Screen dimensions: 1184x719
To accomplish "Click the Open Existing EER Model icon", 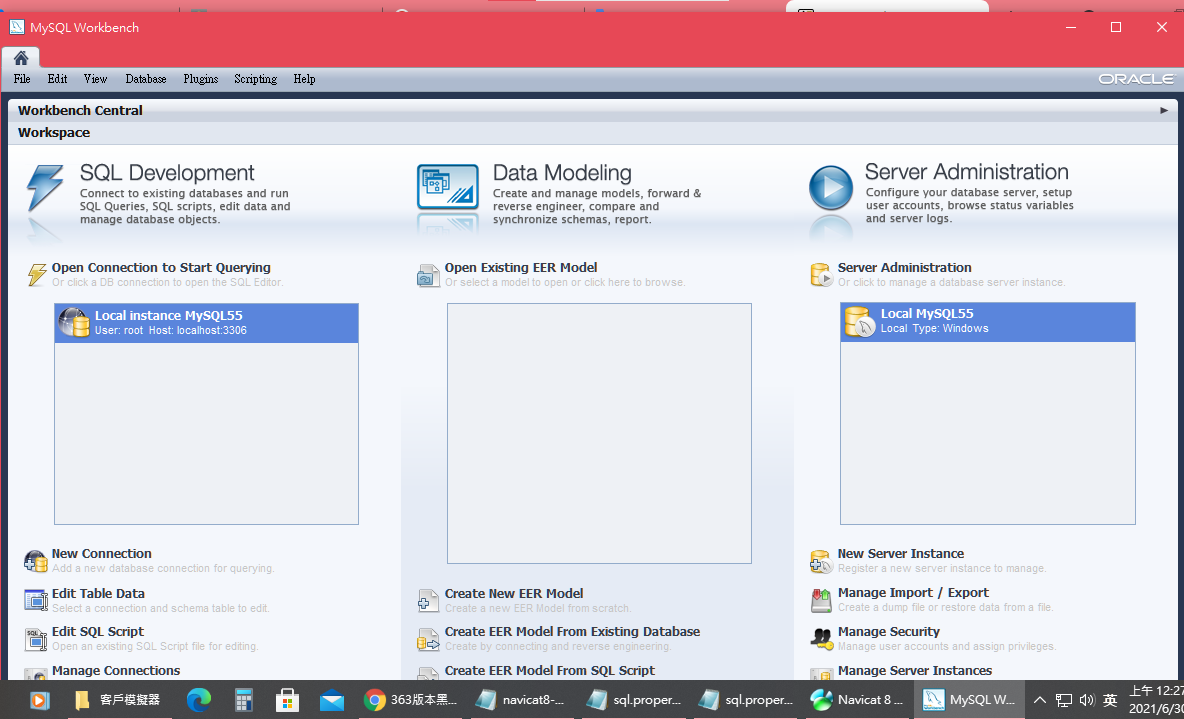I will (x=428, y=275).
